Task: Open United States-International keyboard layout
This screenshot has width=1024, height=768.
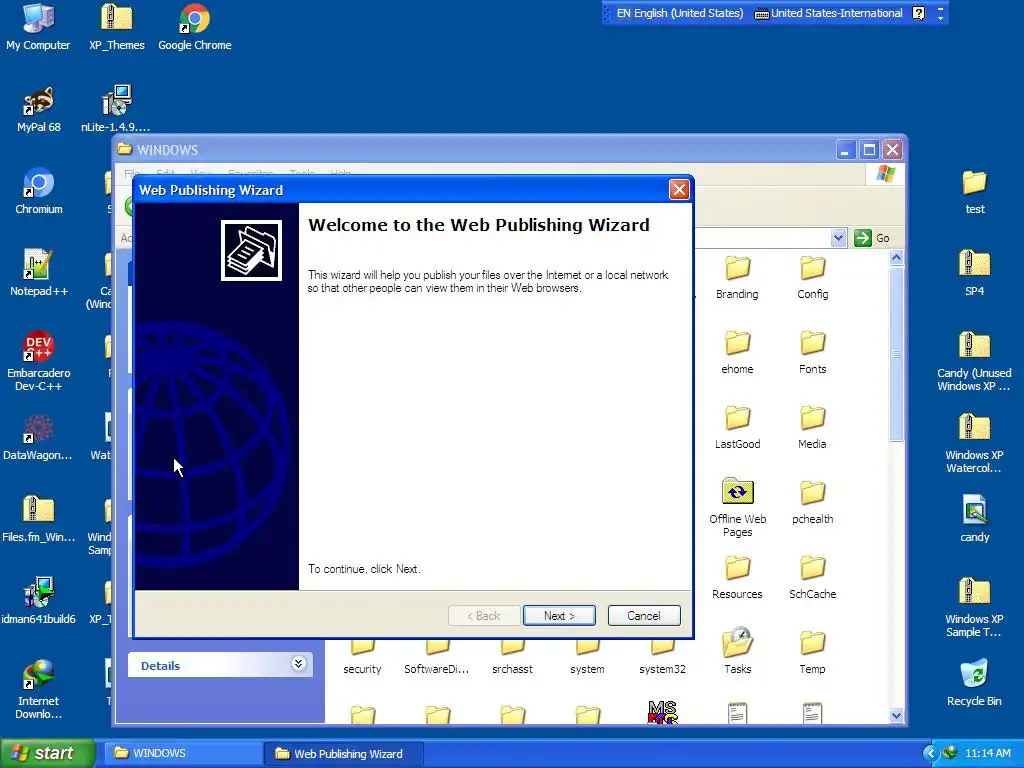Action: pyautogui.click(x=828, y=13)
